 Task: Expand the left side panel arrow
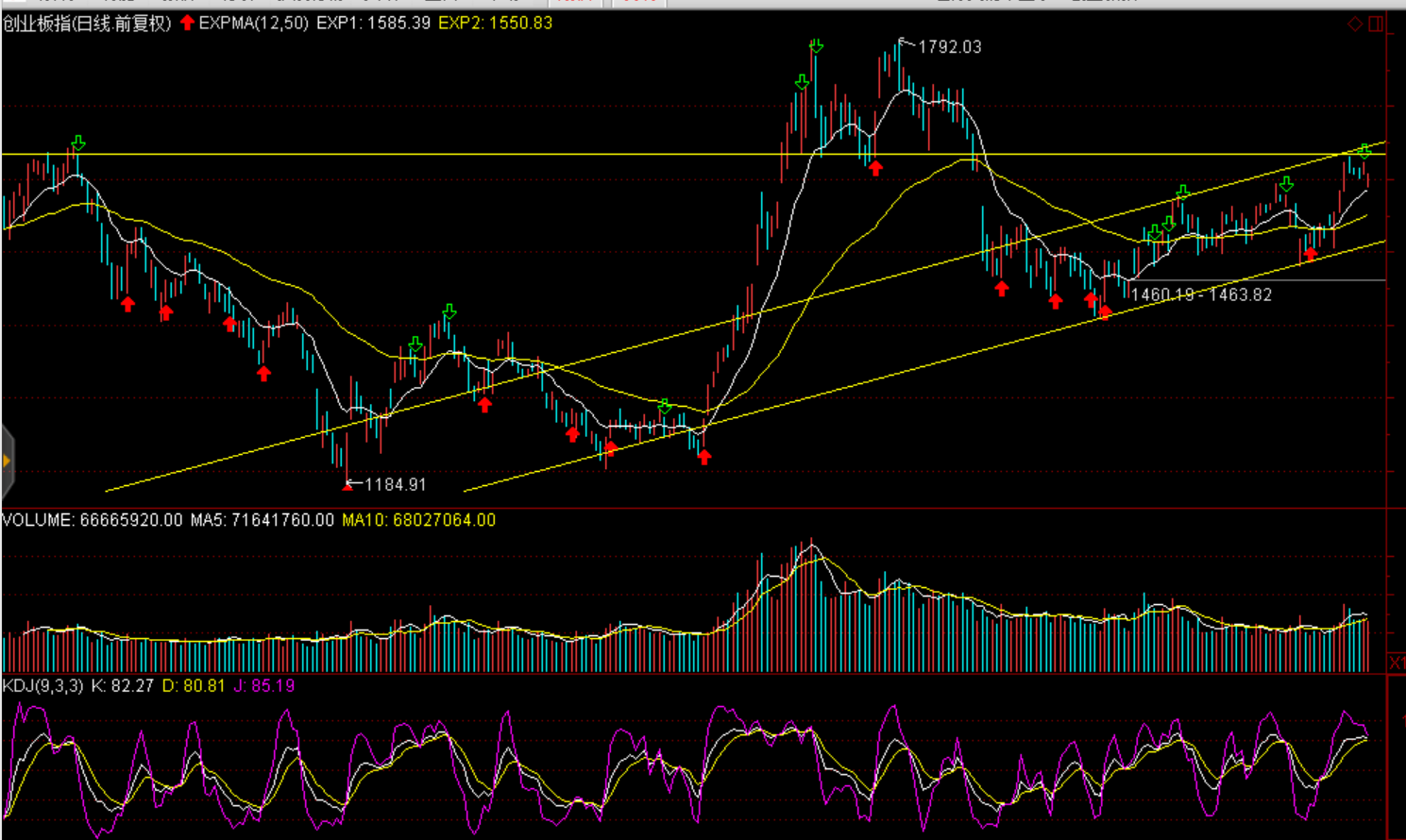click(7, 461)
